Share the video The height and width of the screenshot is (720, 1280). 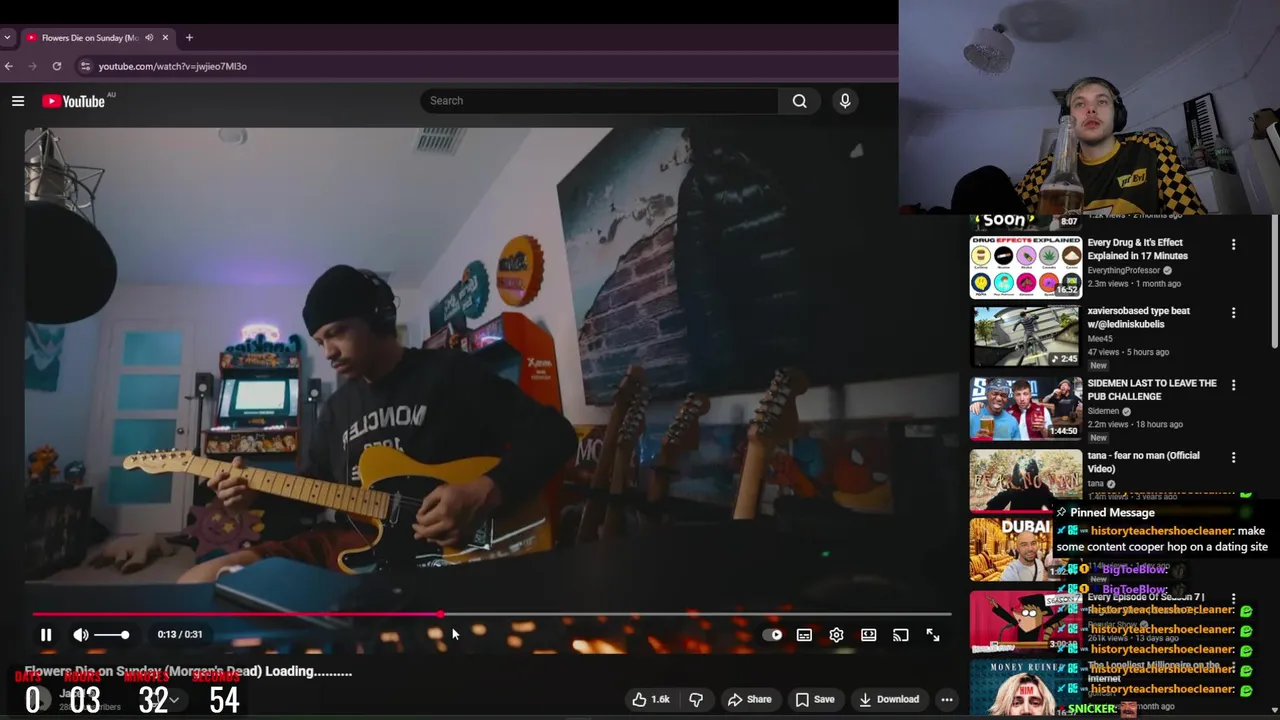click(x=749, y=699)
